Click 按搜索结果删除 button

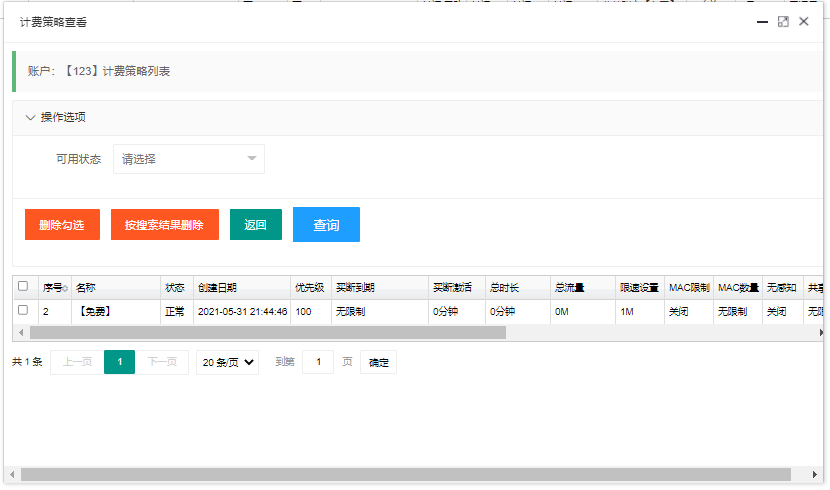click(x=165, y=224)
